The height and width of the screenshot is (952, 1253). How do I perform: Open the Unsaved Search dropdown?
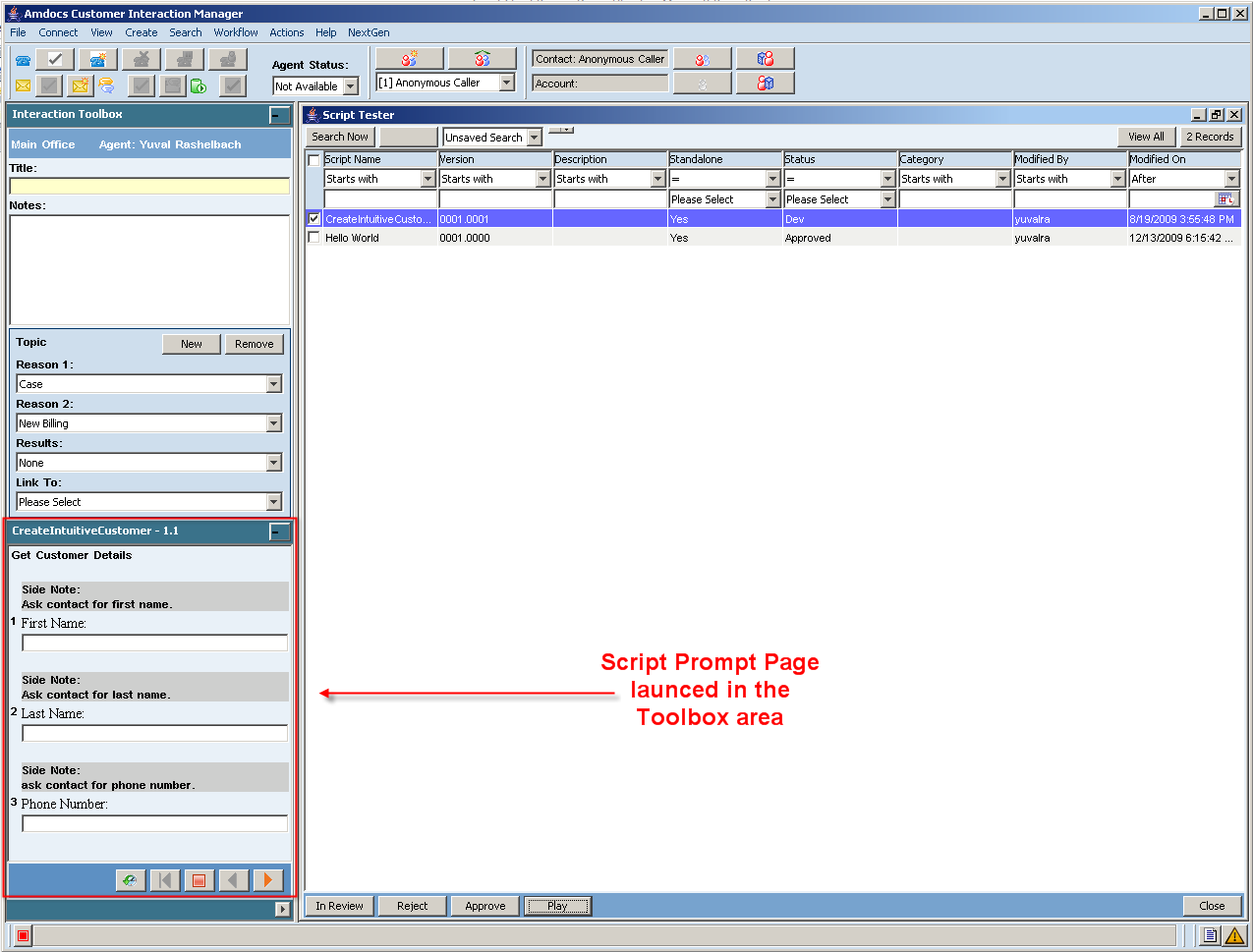pos(535,138)
